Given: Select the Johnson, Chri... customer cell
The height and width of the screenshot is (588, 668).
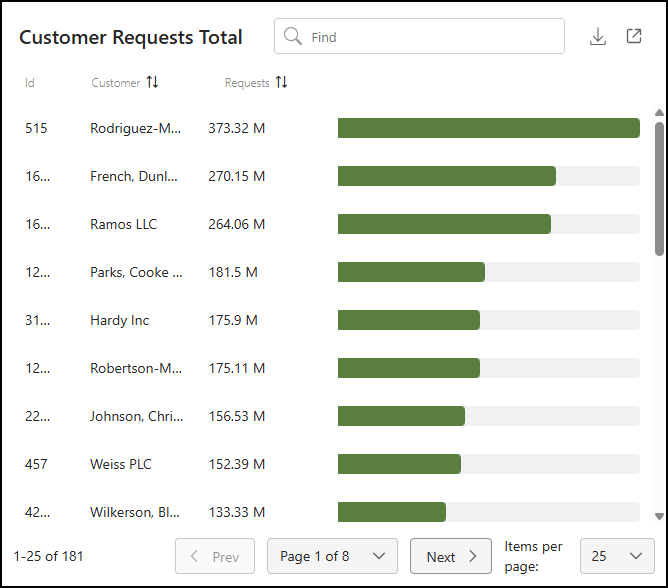Looking at the screenshot, I should point(136,416).
